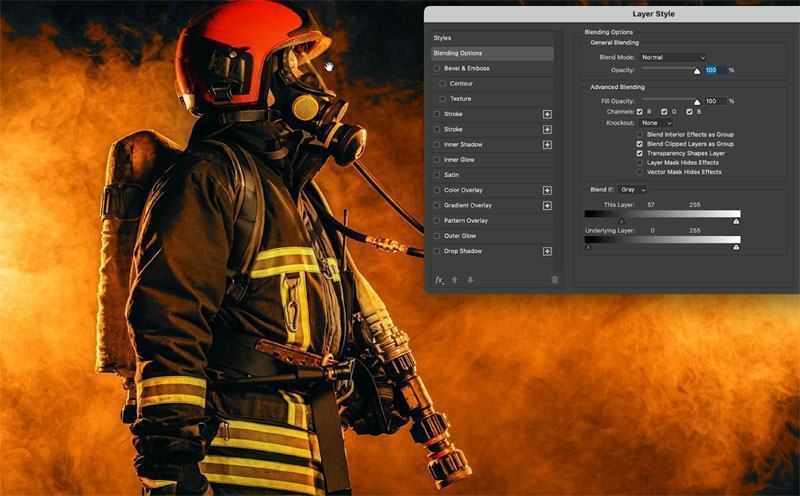The width and height of the screenshot is (800, 496).
Task: Enable the Bevel & Emboss checkbox
Action: coord(437,68)
